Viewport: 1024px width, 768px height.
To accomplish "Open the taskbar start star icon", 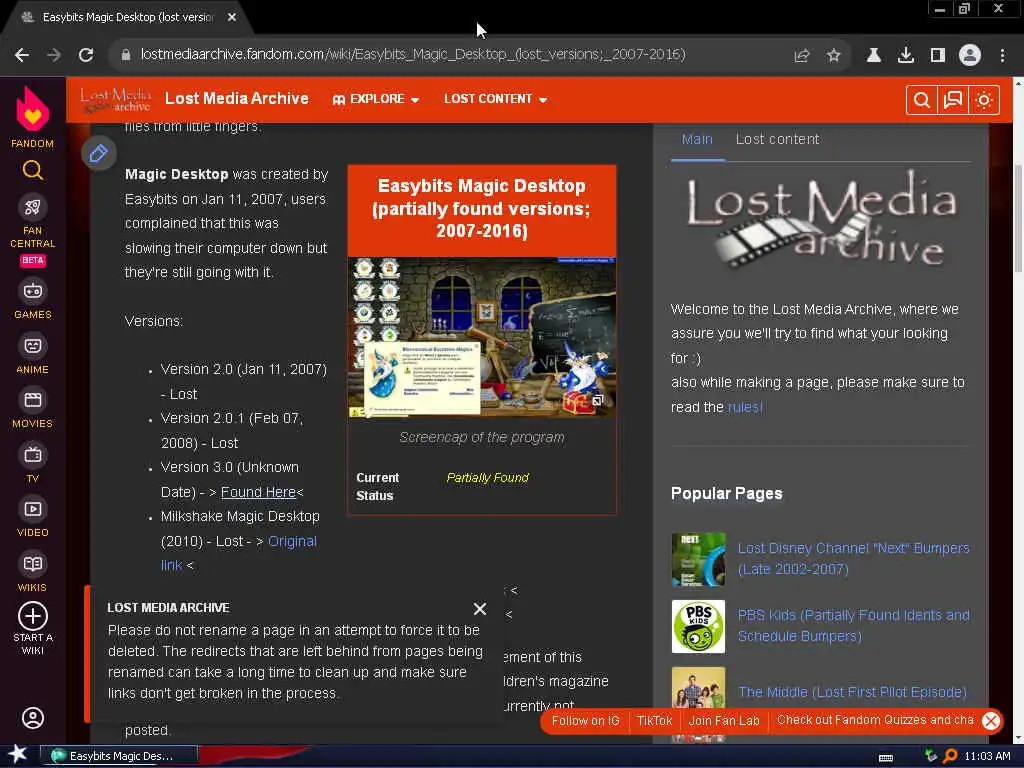I will pyautogui.click(x=18, y=754).
